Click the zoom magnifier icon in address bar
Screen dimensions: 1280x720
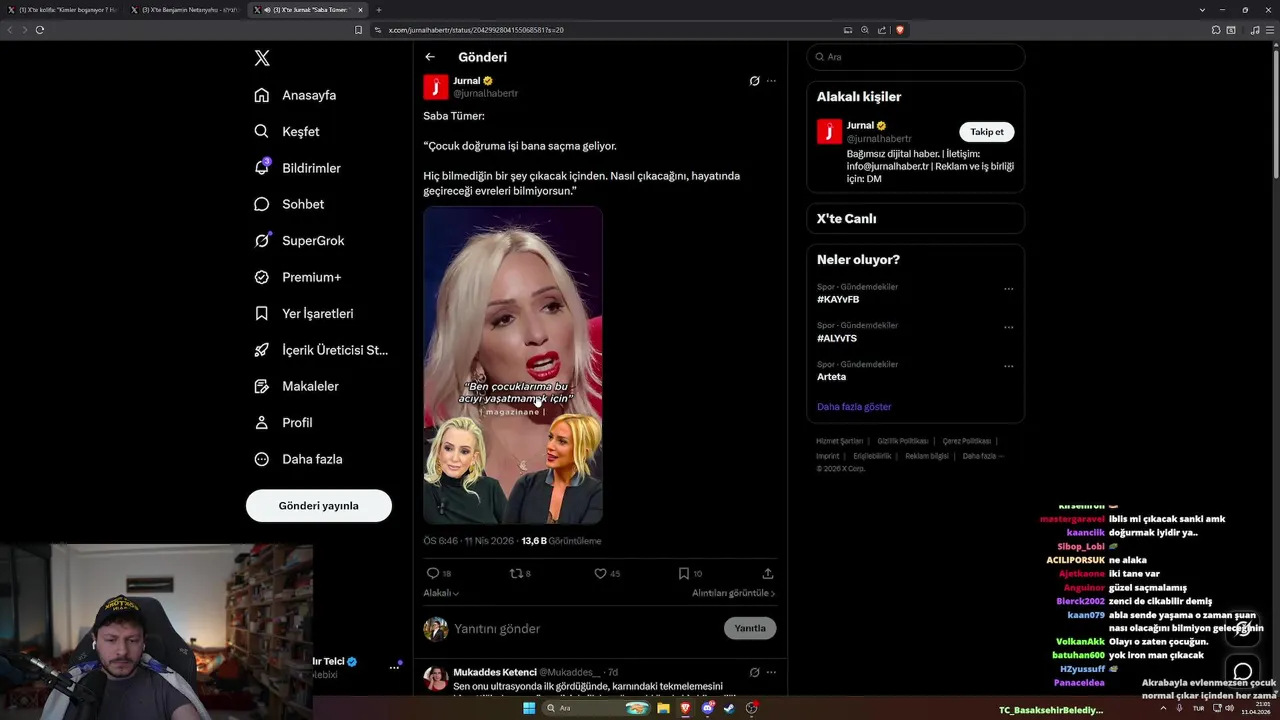pos(865,30)
